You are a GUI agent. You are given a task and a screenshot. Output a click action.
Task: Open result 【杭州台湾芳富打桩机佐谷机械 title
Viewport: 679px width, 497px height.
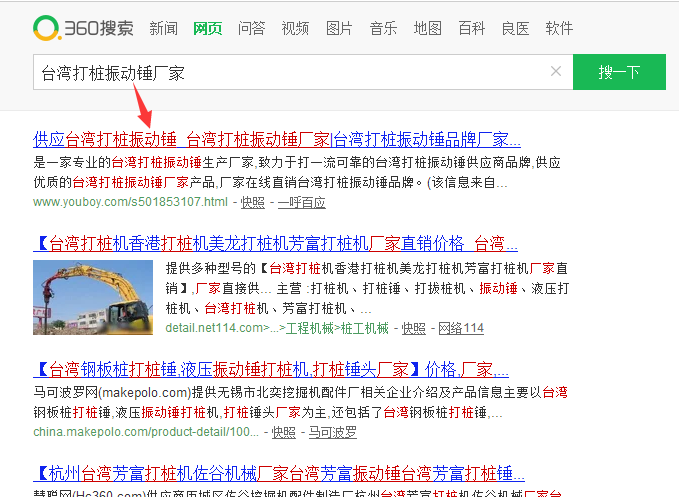[x=279, y=473]
